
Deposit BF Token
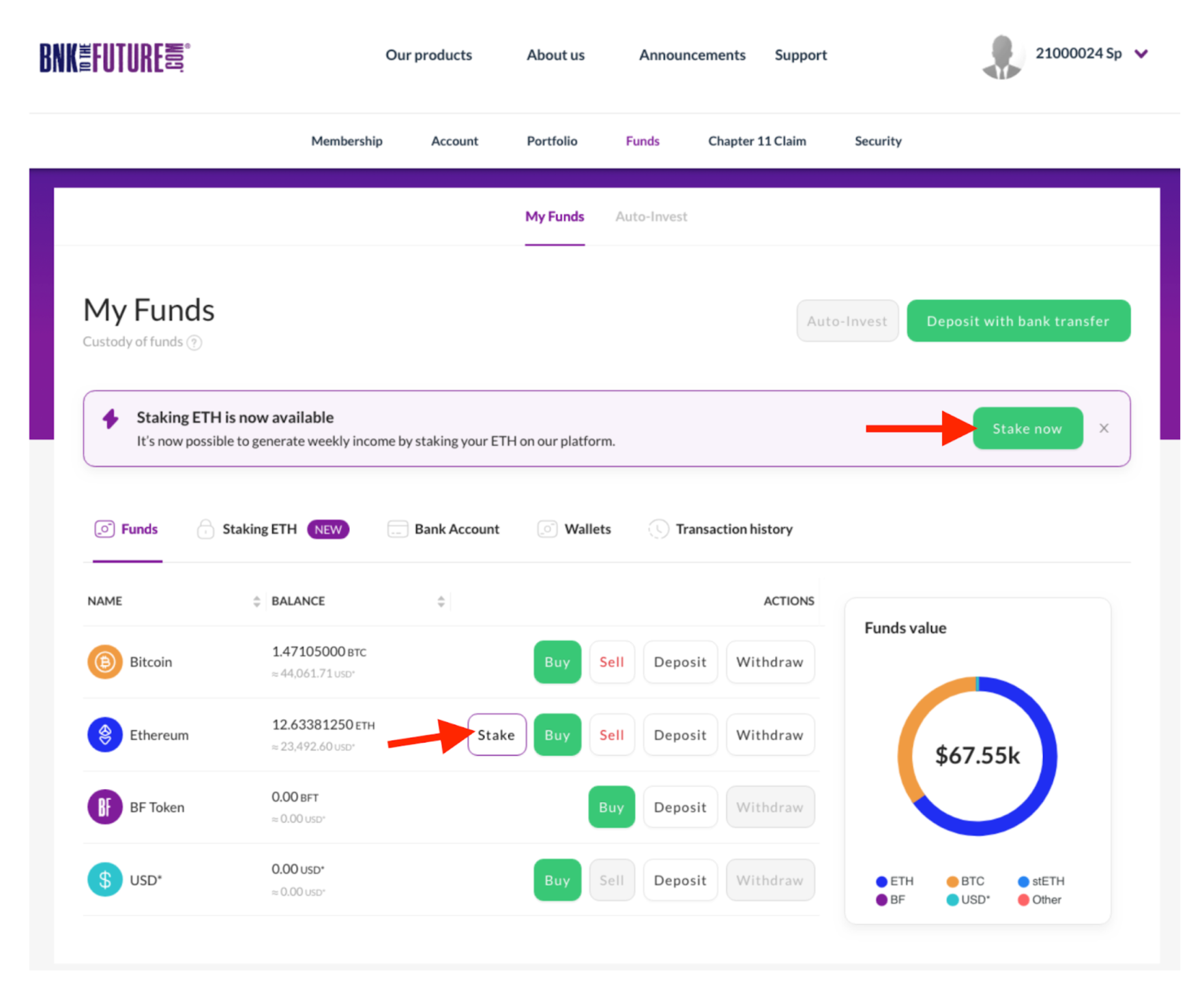pos(680,807)
